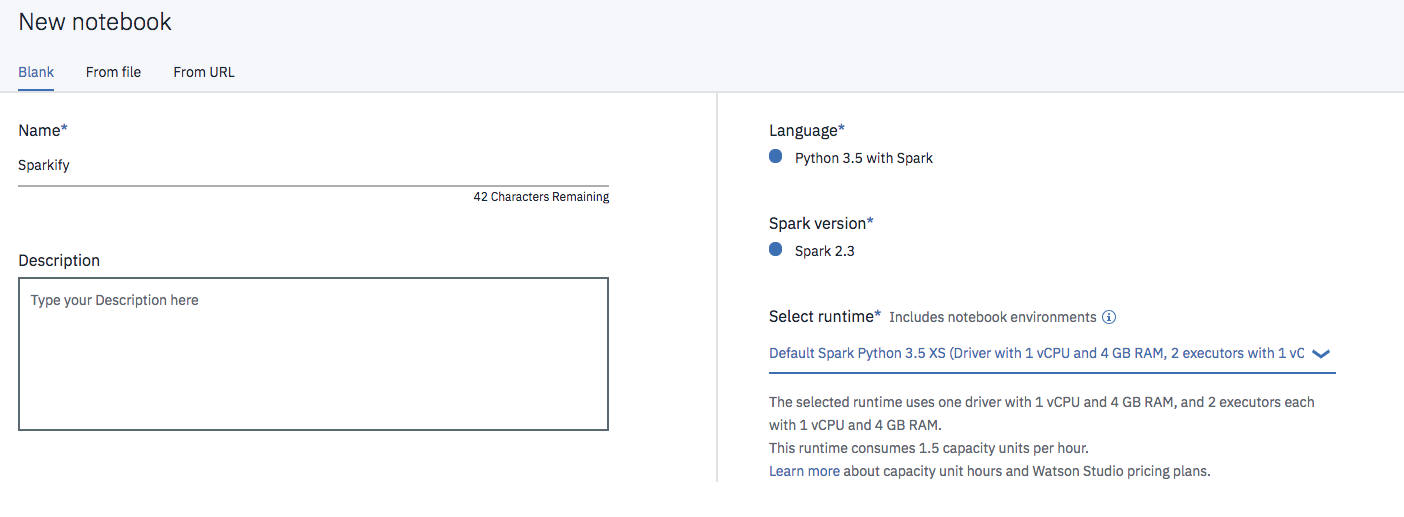Open the Default Spark Python 3.5 XS dropdown
This screenshot has width=1404, height=517.
tap(1036, 353)
